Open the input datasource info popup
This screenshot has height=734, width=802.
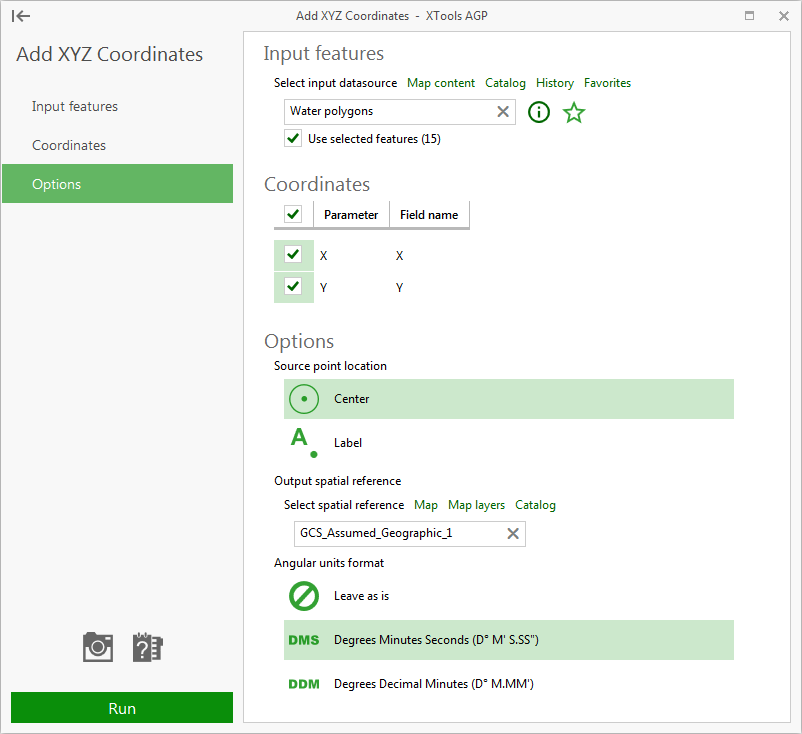[538, 112]
